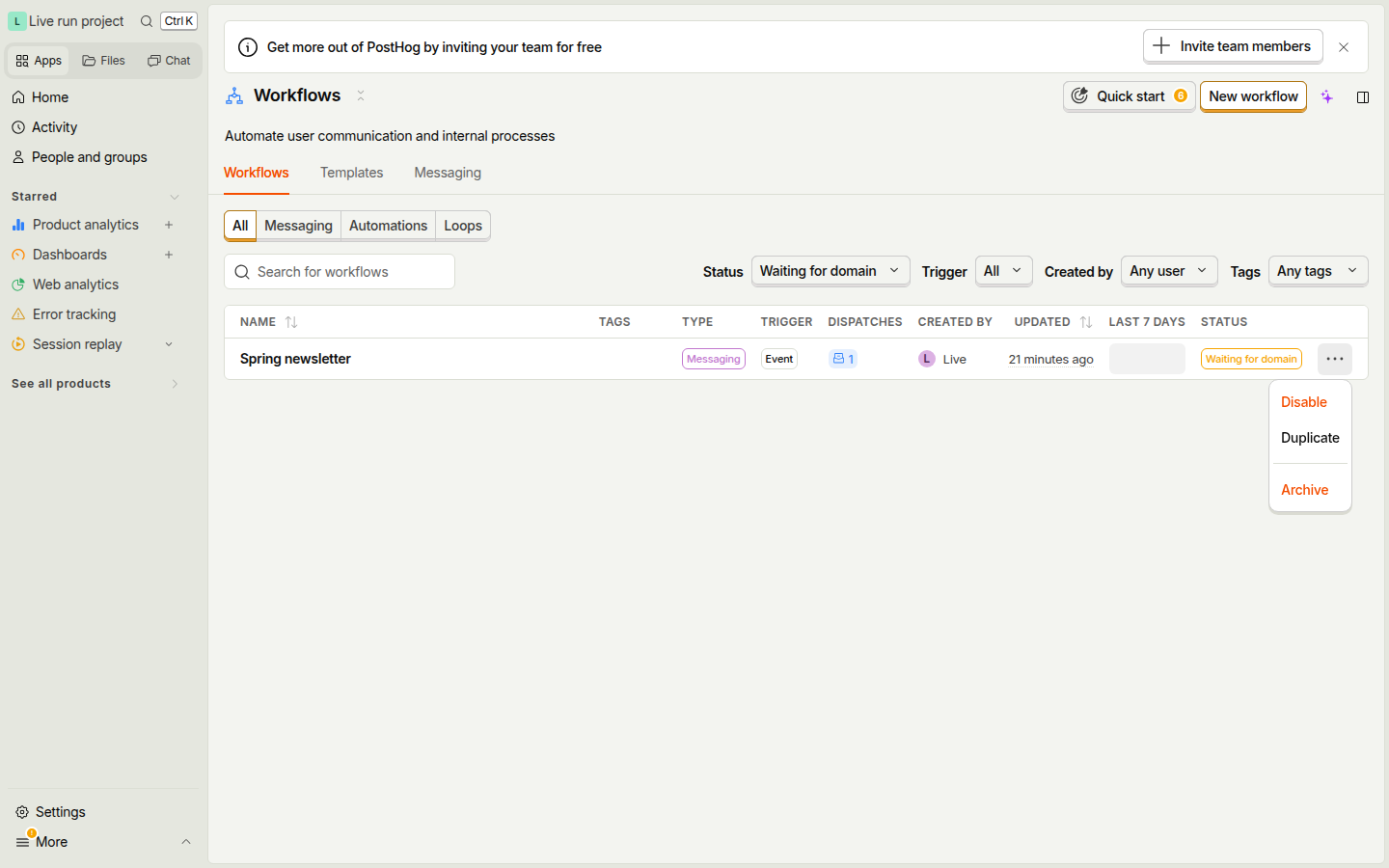Open the Trigger dropdown set to All

click(x=1004, y=271)
